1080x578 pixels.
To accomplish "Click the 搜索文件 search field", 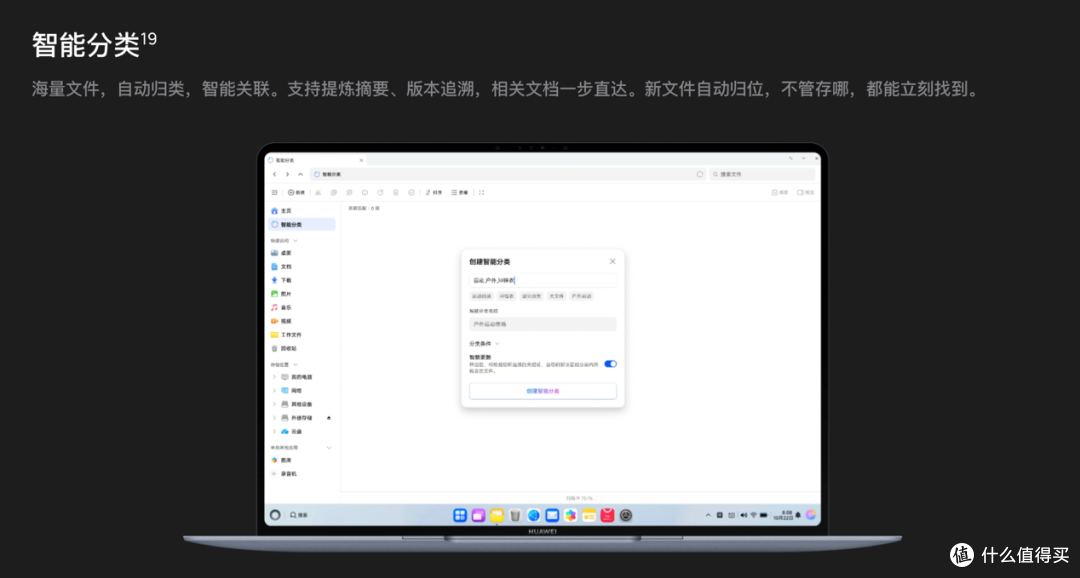I will (x=762, y=174).
